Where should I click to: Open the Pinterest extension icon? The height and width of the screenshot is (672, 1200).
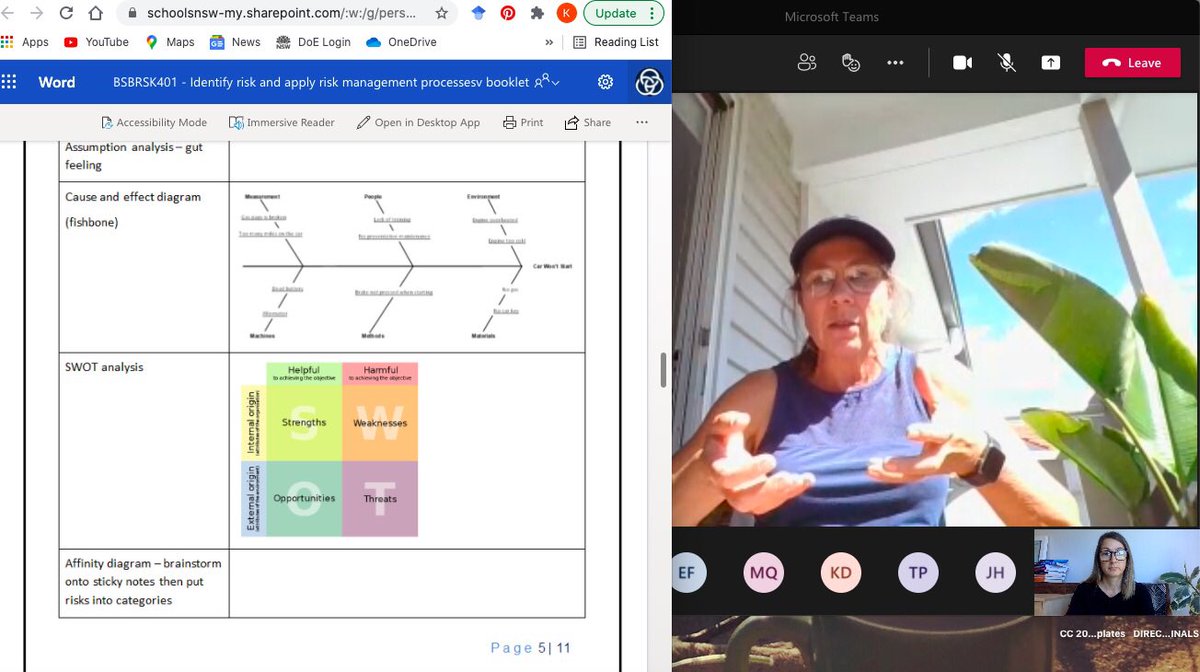coord(508,13)
